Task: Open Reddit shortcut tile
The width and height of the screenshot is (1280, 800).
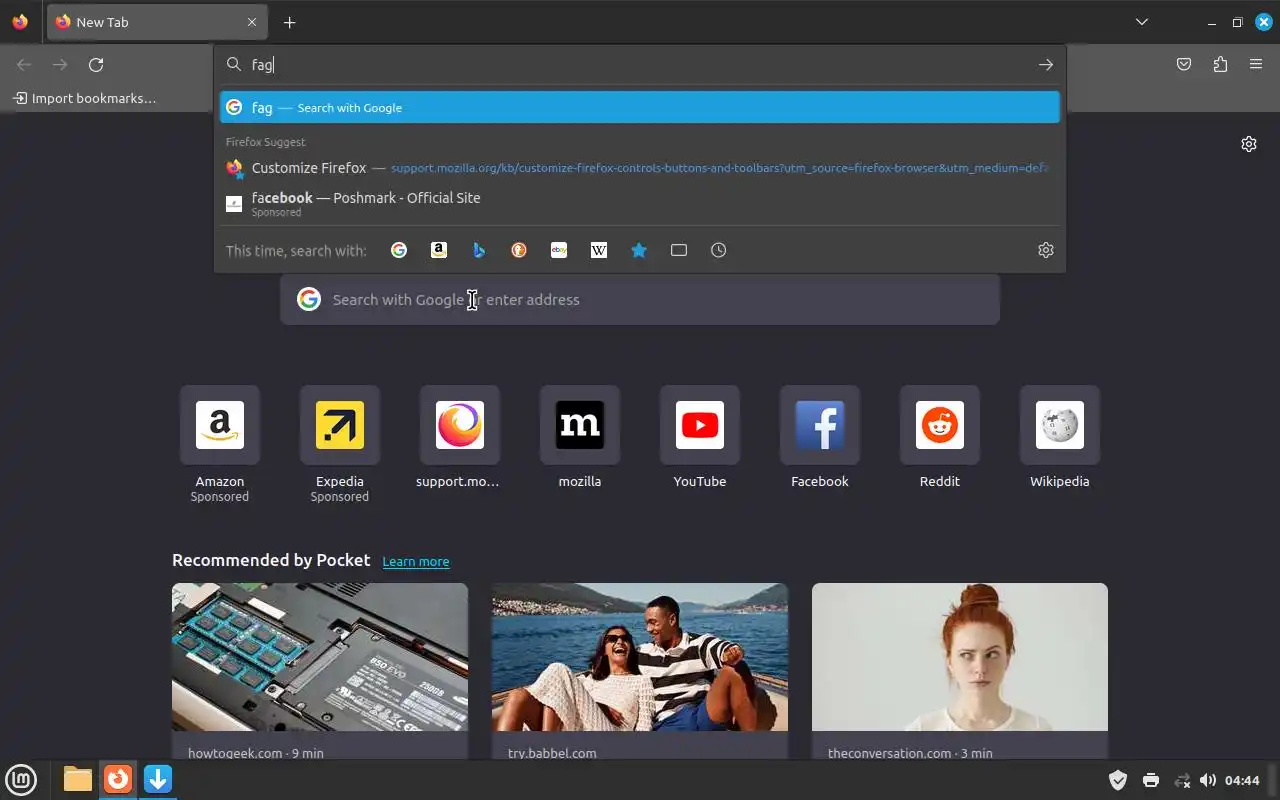Action: [x=940, y=425]
